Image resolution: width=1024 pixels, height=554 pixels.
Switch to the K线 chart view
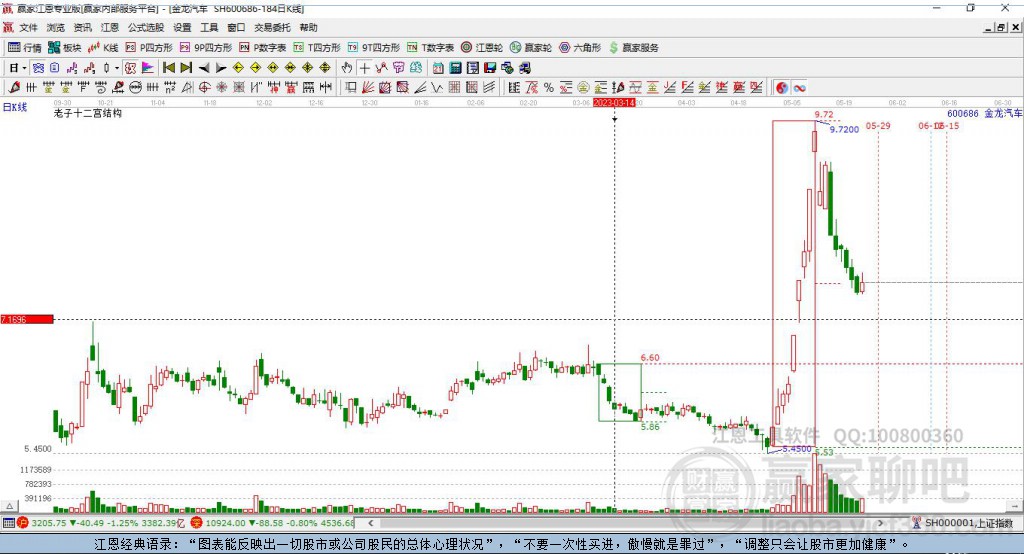[103, 48]
